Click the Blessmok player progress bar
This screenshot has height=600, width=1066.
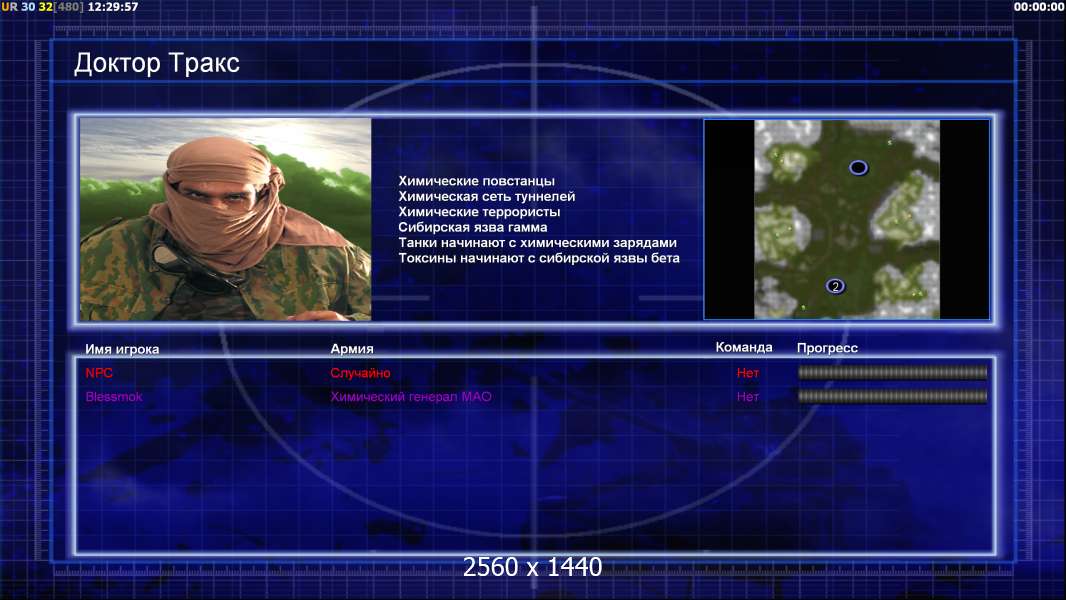pyautogui.click(x=892, y=396)
